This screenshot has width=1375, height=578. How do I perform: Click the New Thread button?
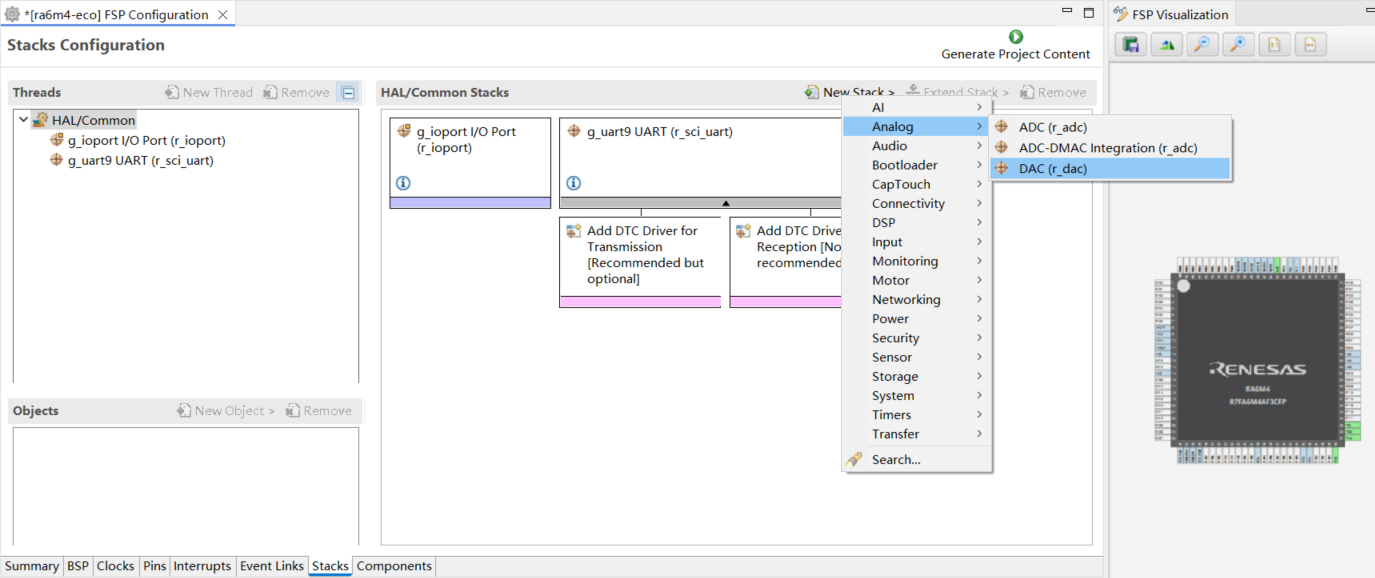(x=209, y=92)
